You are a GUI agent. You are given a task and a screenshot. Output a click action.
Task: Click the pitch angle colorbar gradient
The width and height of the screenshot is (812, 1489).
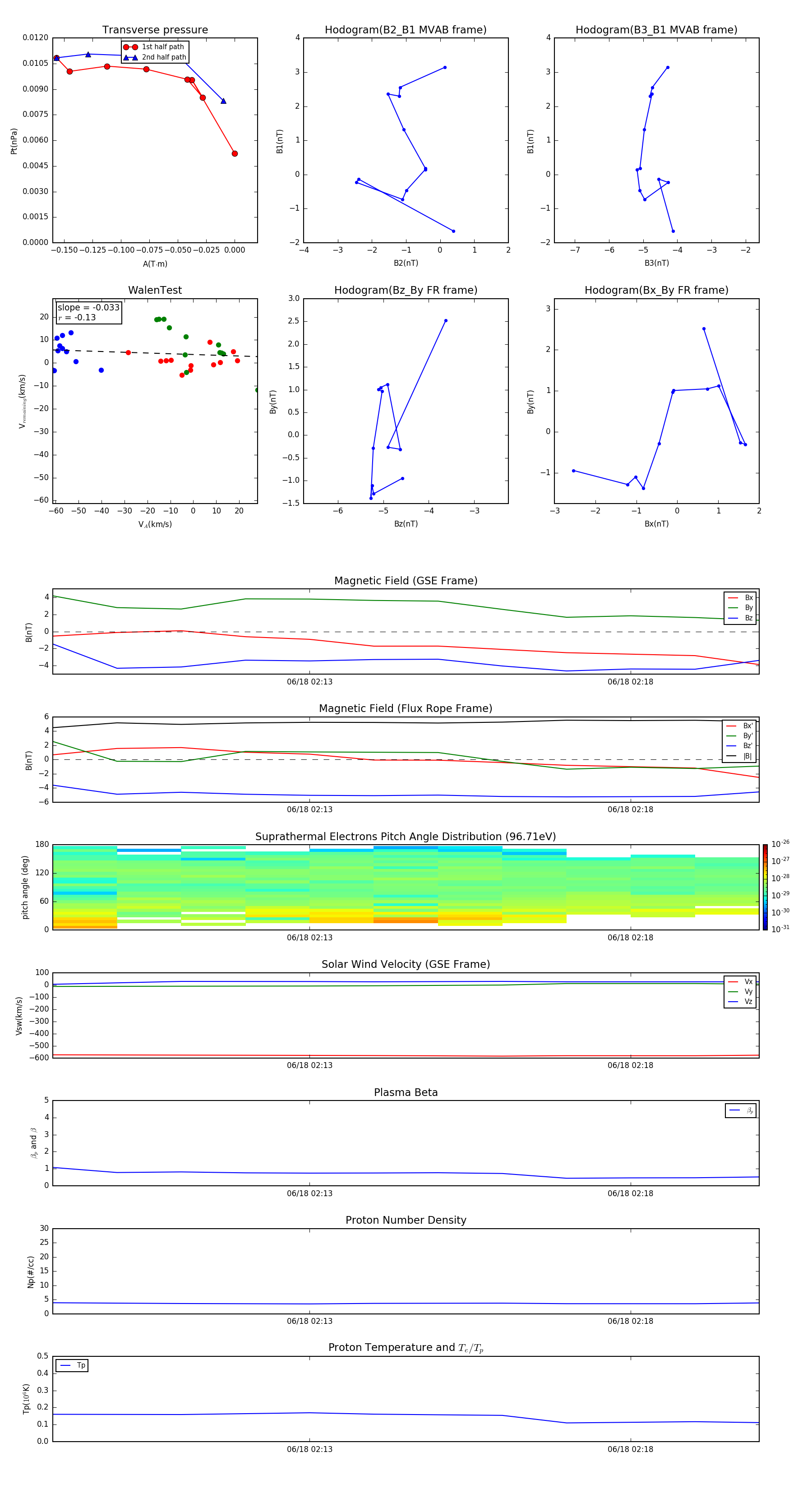765,887
